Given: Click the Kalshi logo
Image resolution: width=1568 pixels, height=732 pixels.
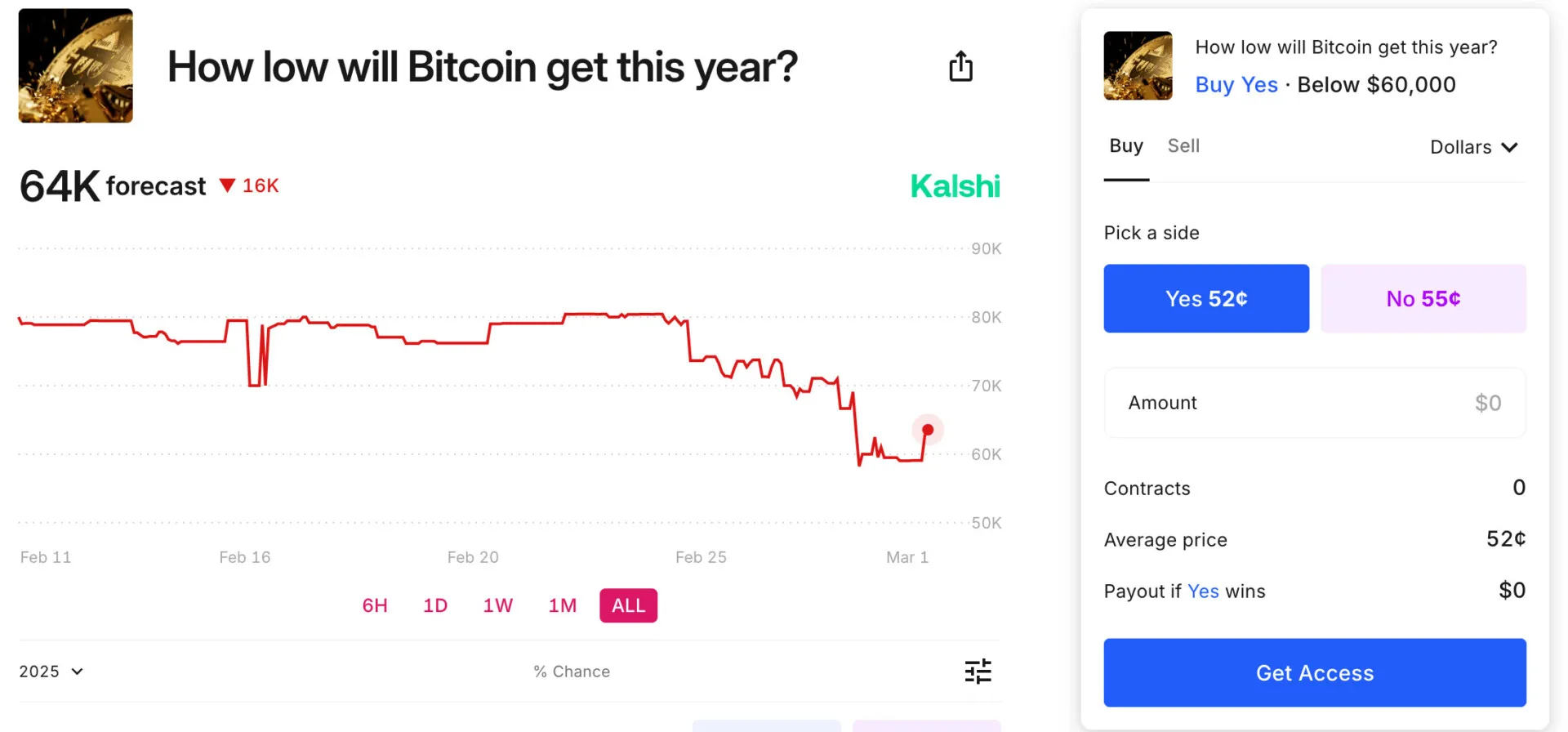Looking at the screenshot, I should [955, 185].
